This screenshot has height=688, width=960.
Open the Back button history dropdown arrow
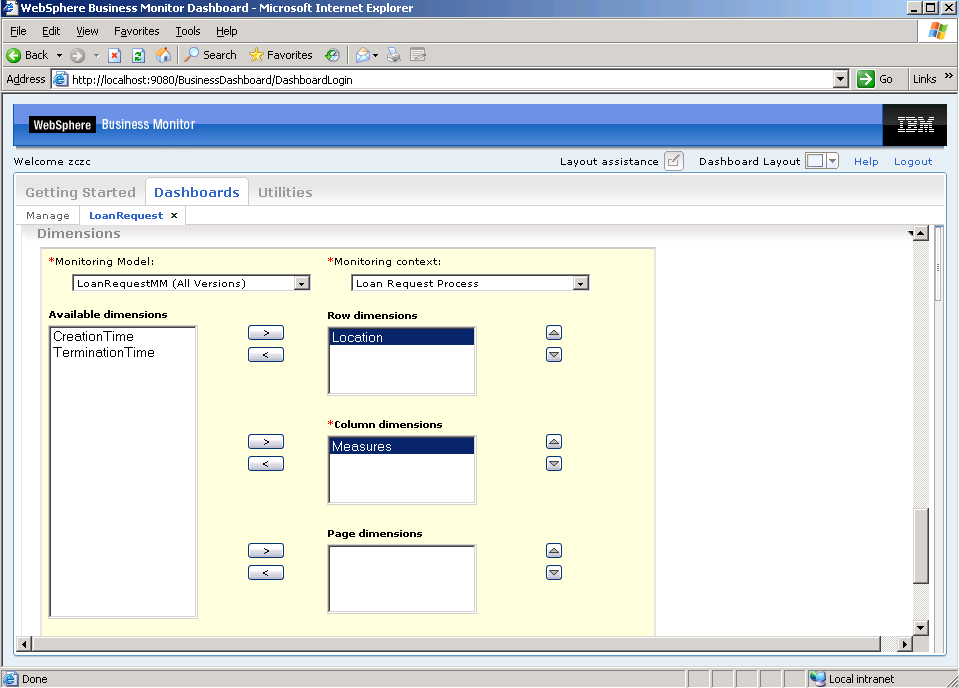pos(59,55)
